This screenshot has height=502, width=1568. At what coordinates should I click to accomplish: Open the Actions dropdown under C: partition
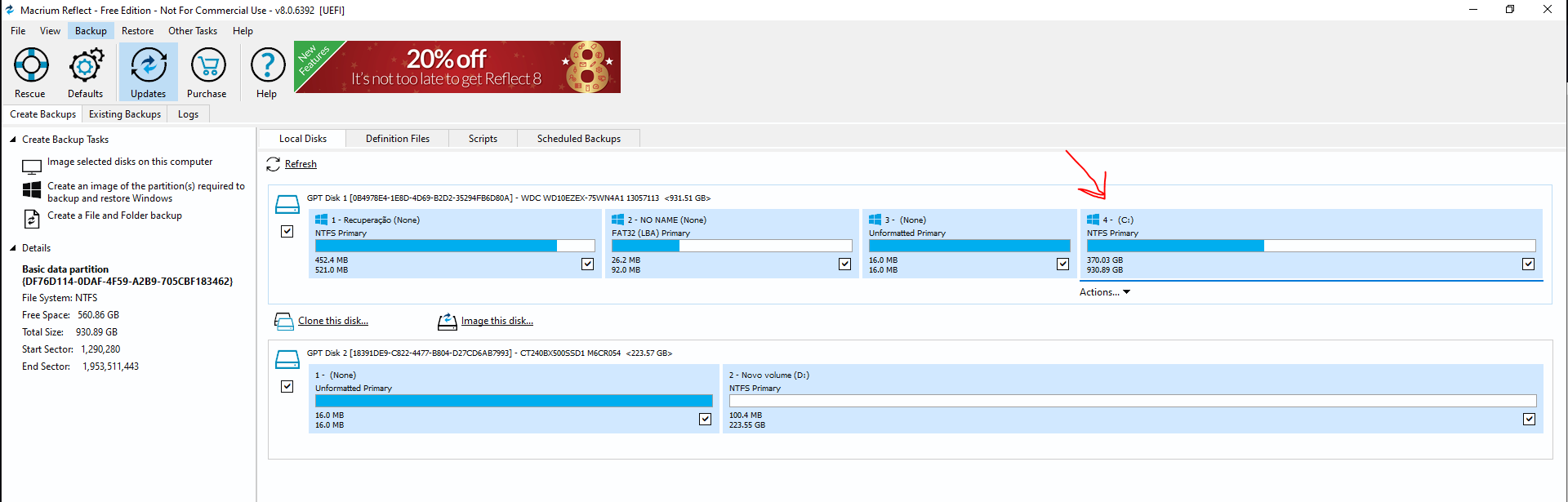pos(1105,292)
